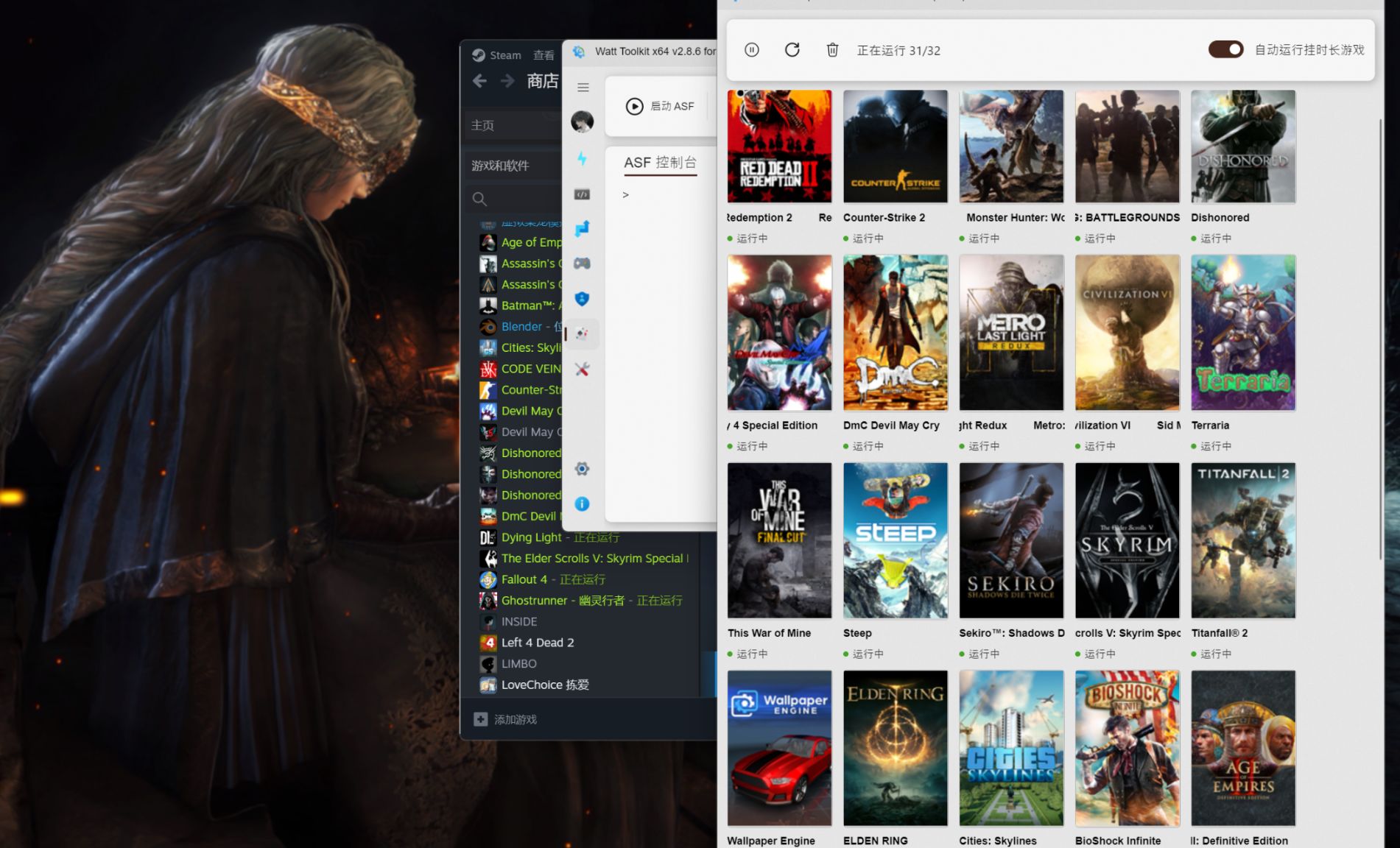Open the wrench and screwdriver toolbox page

(x=582, y=369)
